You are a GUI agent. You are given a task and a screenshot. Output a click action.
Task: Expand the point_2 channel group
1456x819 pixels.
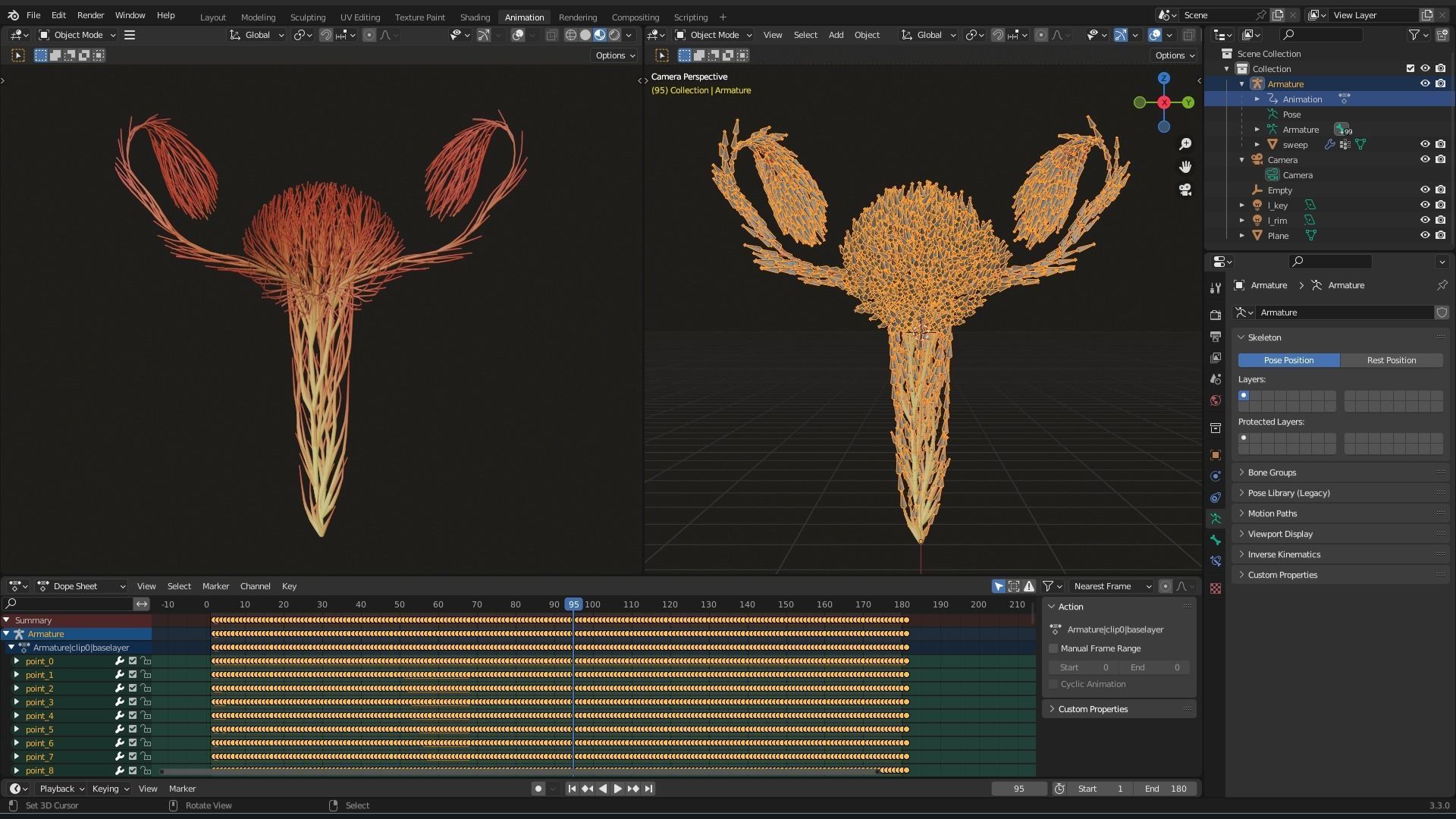[x=17, y=689]
